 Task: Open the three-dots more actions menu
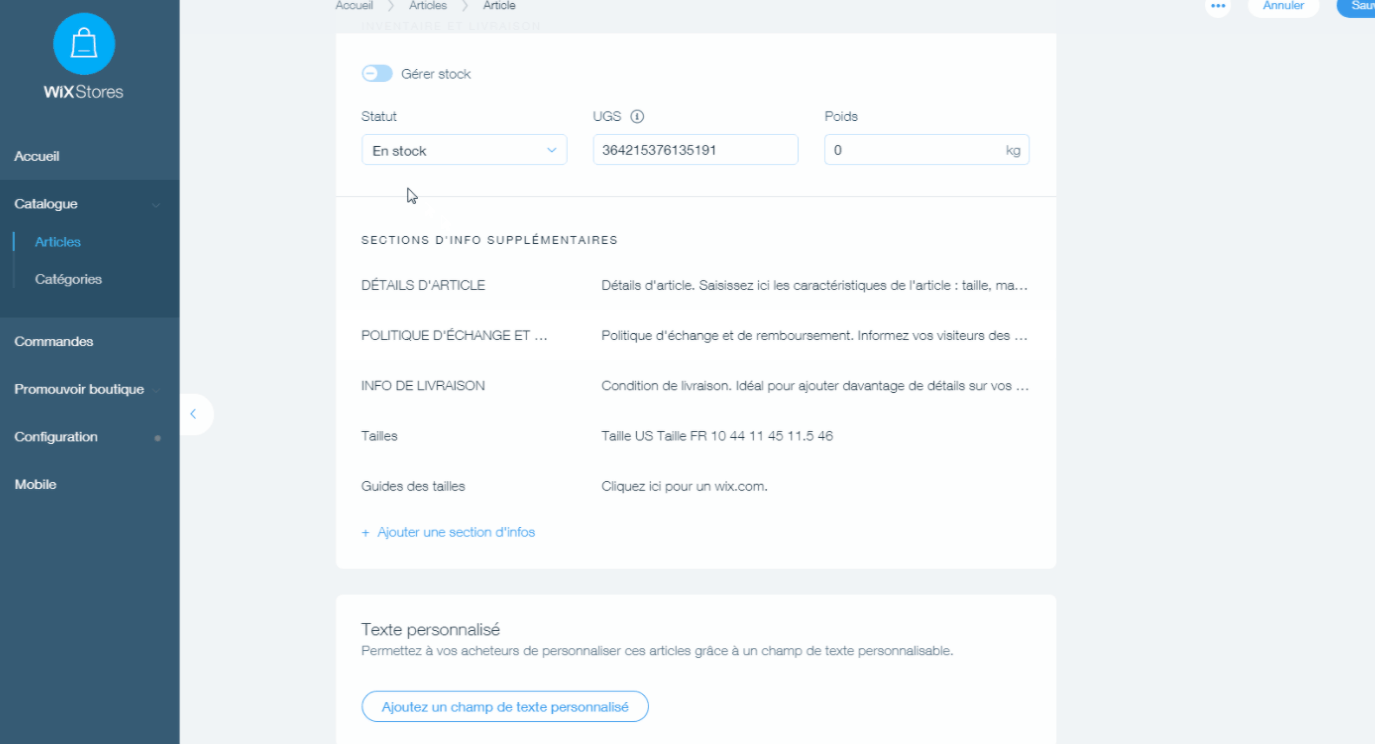click(1217, 6)
